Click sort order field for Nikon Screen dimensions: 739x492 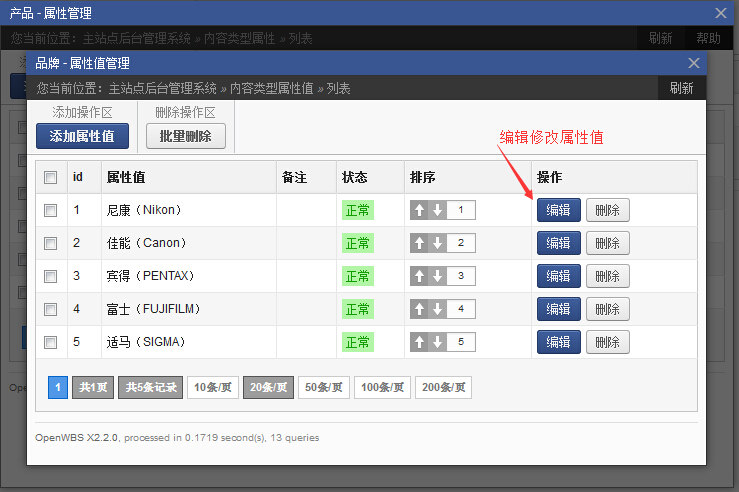click(x=461, y=210)
